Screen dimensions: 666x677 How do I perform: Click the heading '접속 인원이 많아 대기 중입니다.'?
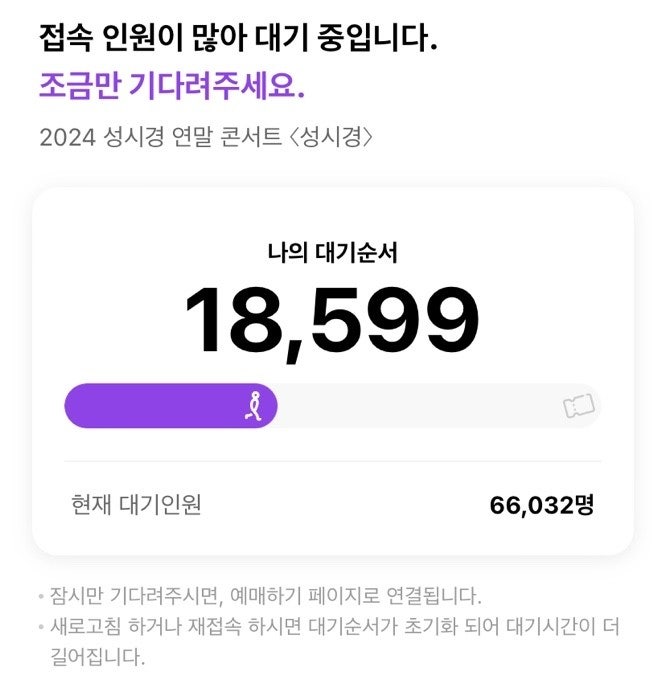239,41
